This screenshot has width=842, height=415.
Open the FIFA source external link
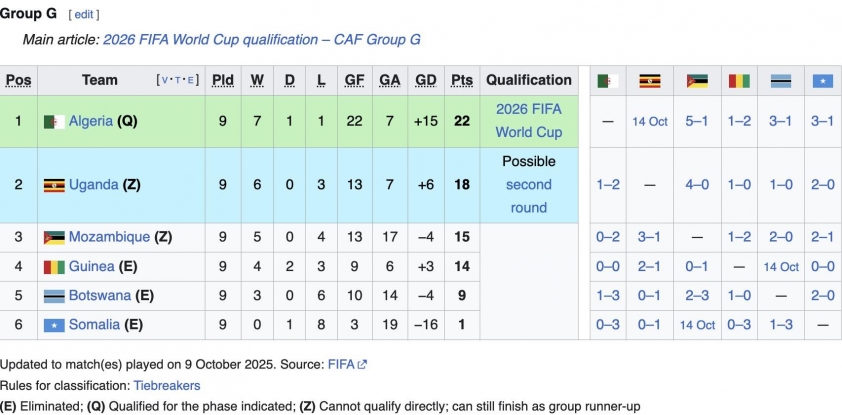(342, 365)
